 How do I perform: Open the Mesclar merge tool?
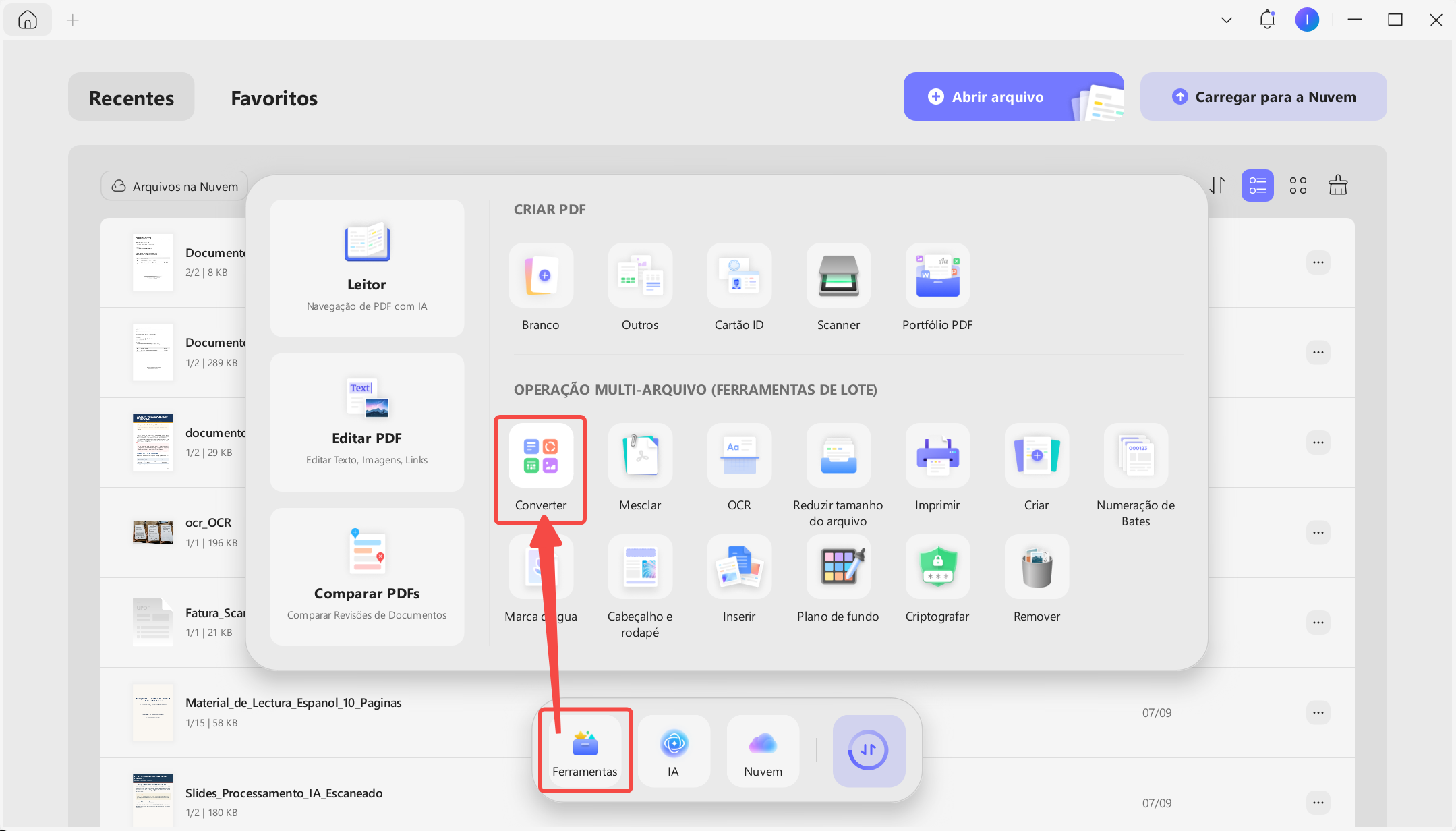tap(640, 455)
